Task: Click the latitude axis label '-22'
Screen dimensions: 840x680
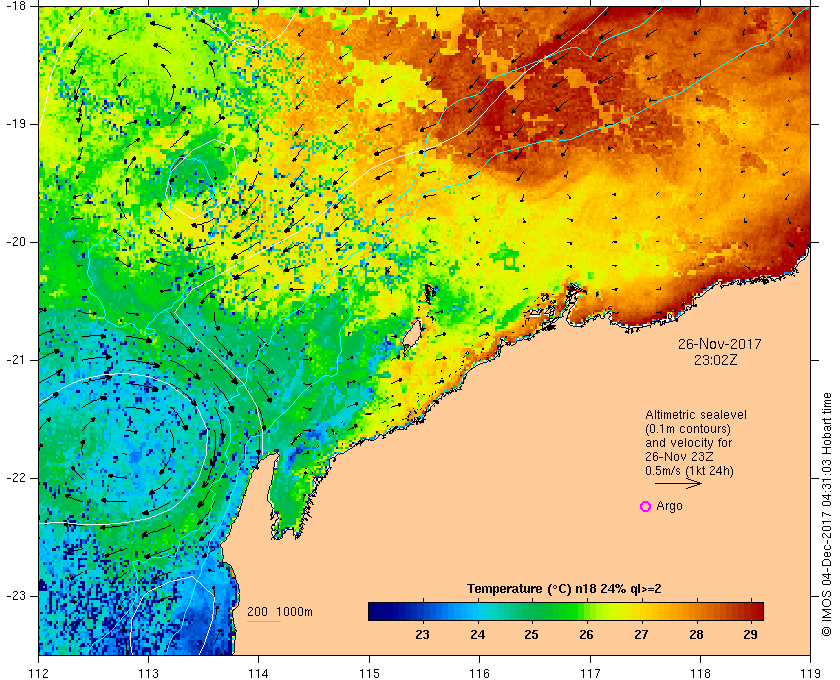Action: pos(15,478)
